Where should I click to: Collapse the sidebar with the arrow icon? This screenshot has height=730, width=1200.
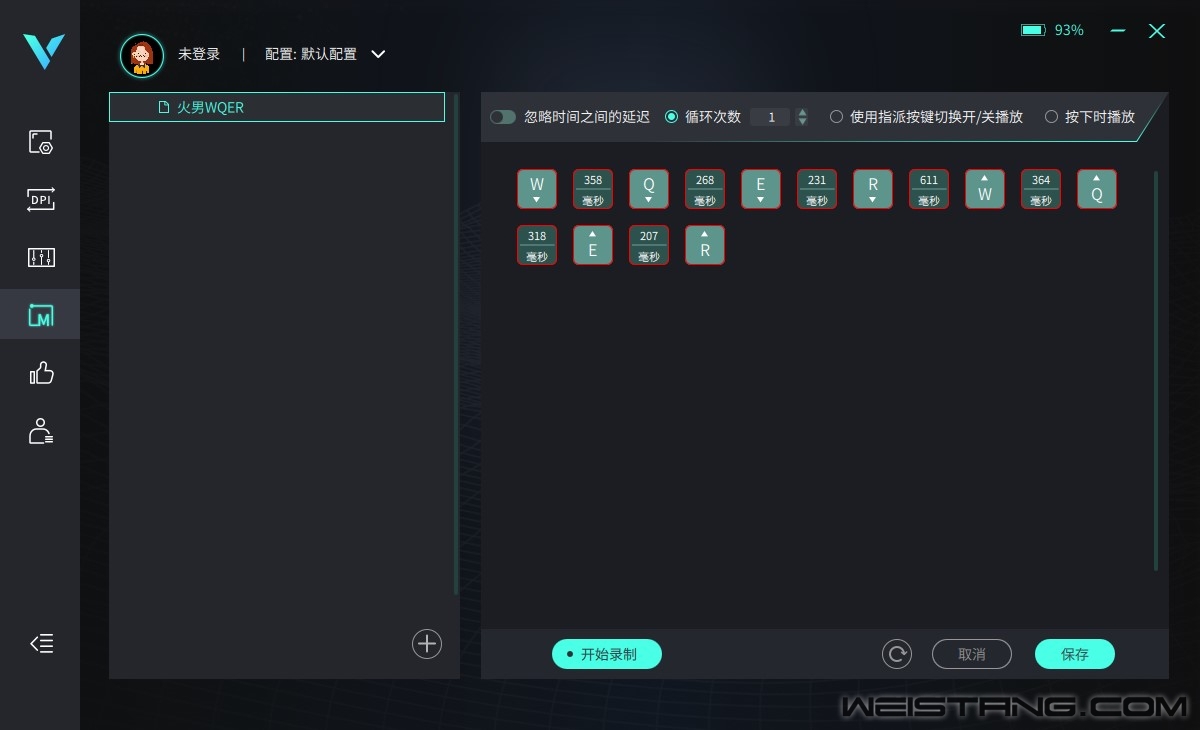click(41, 644)
